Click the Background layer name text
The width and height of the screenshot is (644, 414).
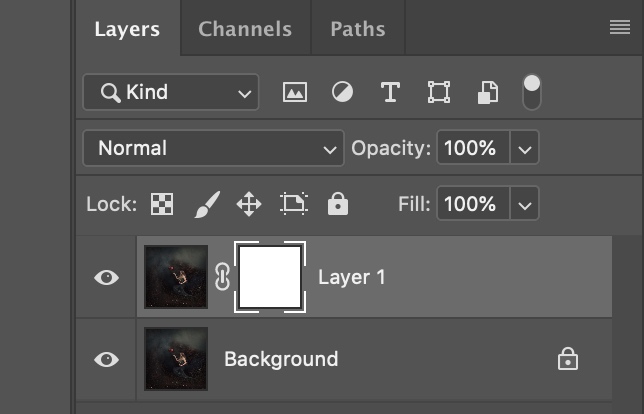(x=281, y=359)
